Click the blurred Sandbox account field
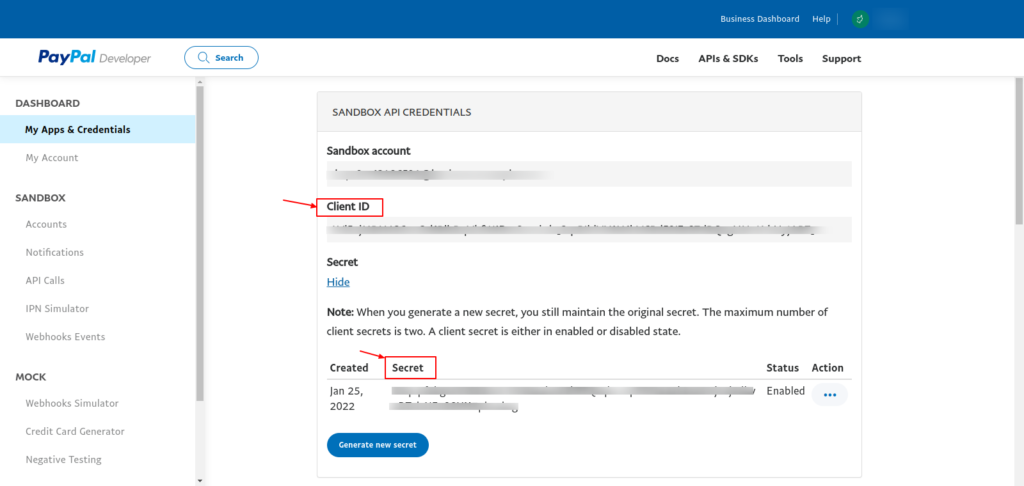The image size is (1024, 486). [589, 174]
